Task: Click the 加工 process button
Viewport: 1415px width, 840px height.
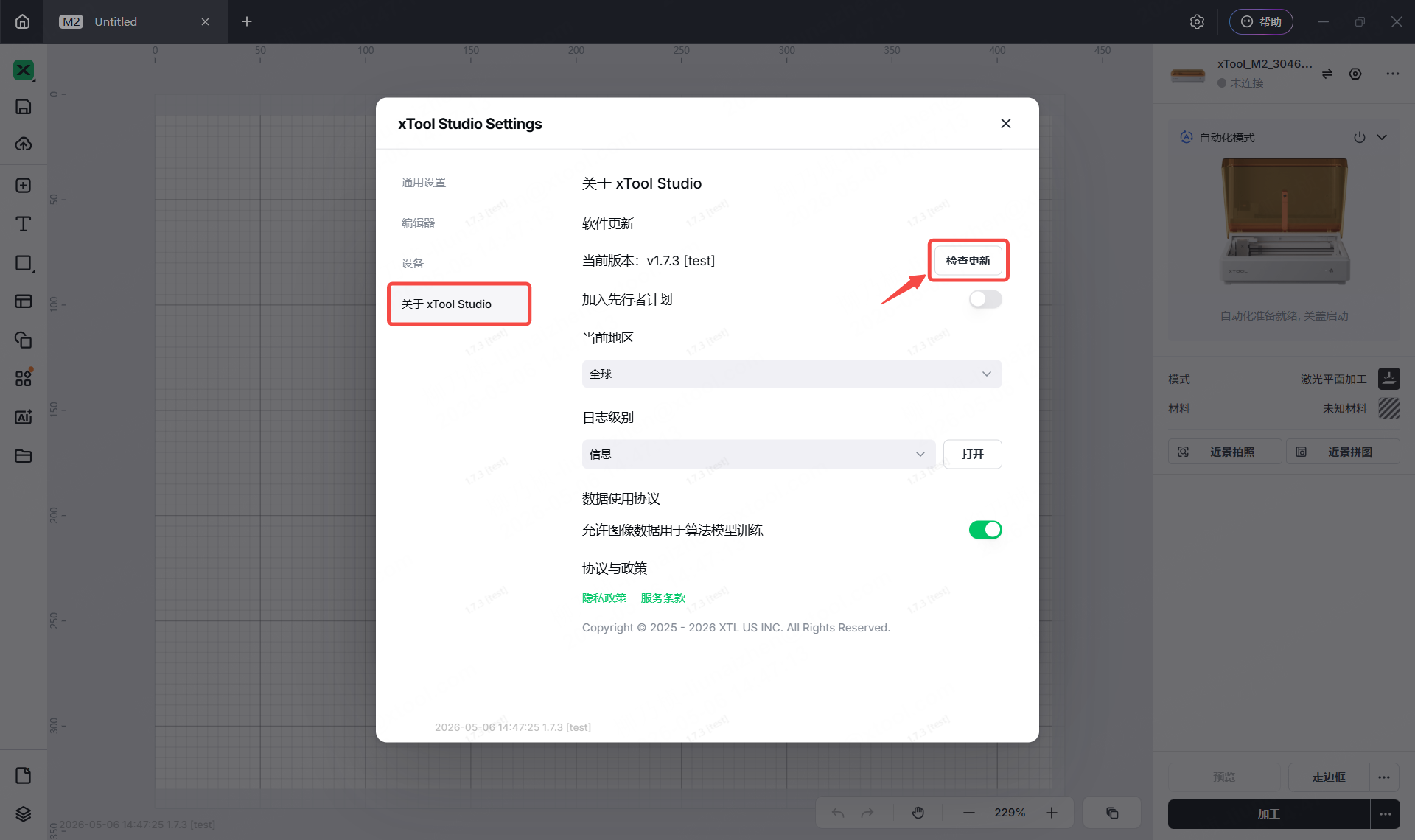Action: tap(1268, 814)
